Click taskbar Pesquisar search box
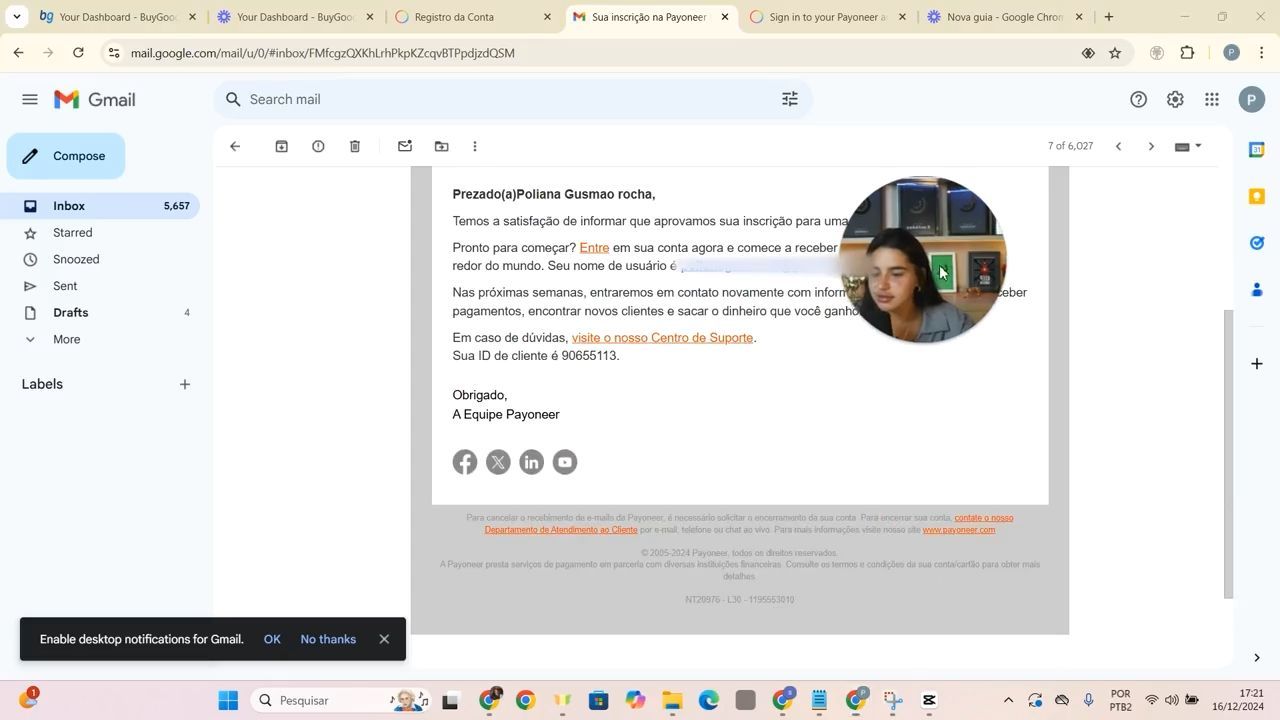The width and height of the screenshot is (1280, 720). (x=340, y=701)
